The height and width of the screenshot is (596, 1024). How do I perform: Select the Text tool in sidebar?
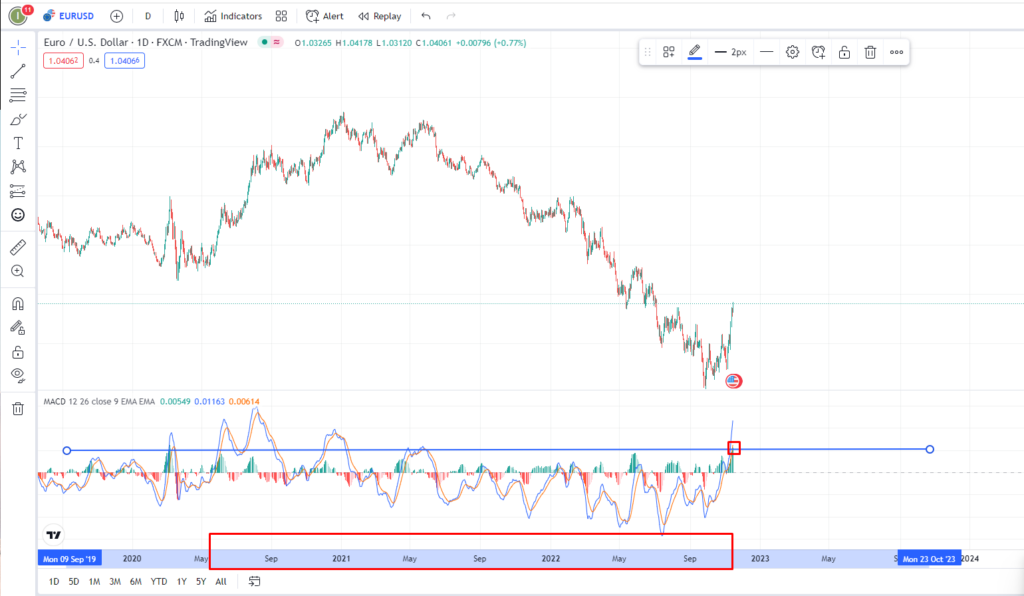click(18, 143)
